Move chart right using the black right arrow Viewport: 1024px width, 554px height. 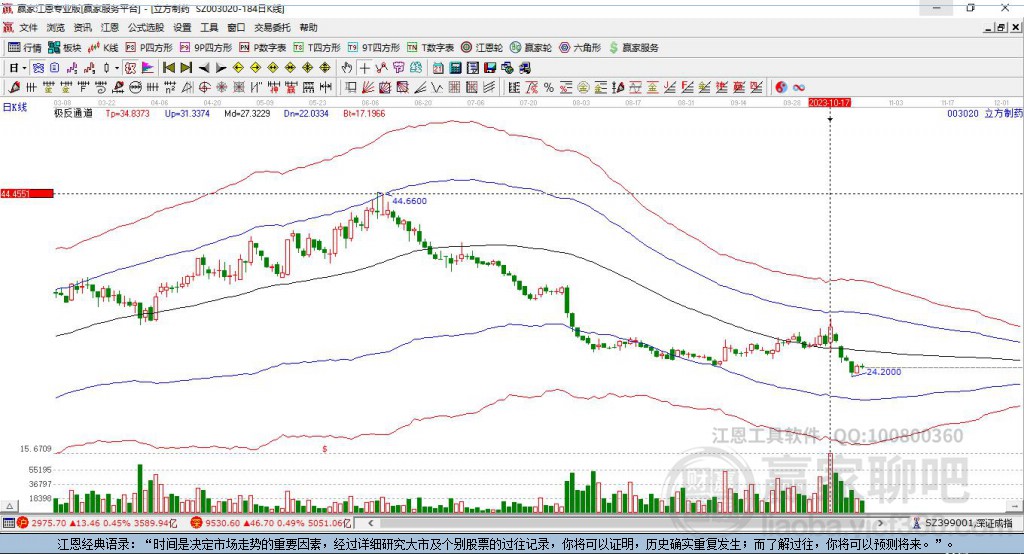(x=221, y=68)
